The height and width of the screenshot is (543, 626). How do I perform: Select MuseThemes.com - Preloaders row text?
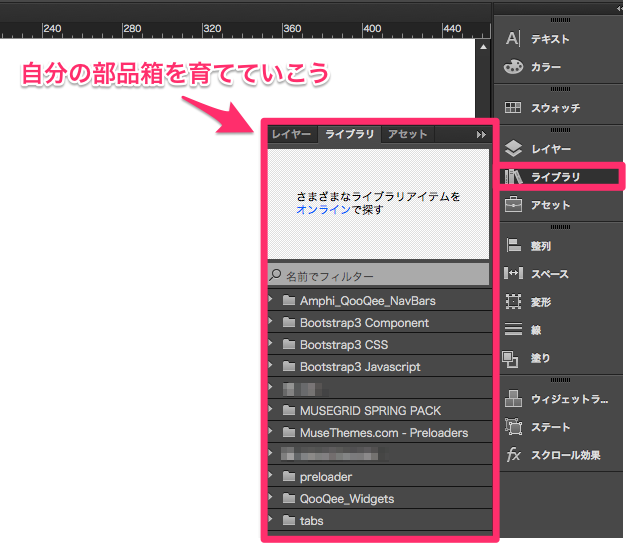click(384, 432)
